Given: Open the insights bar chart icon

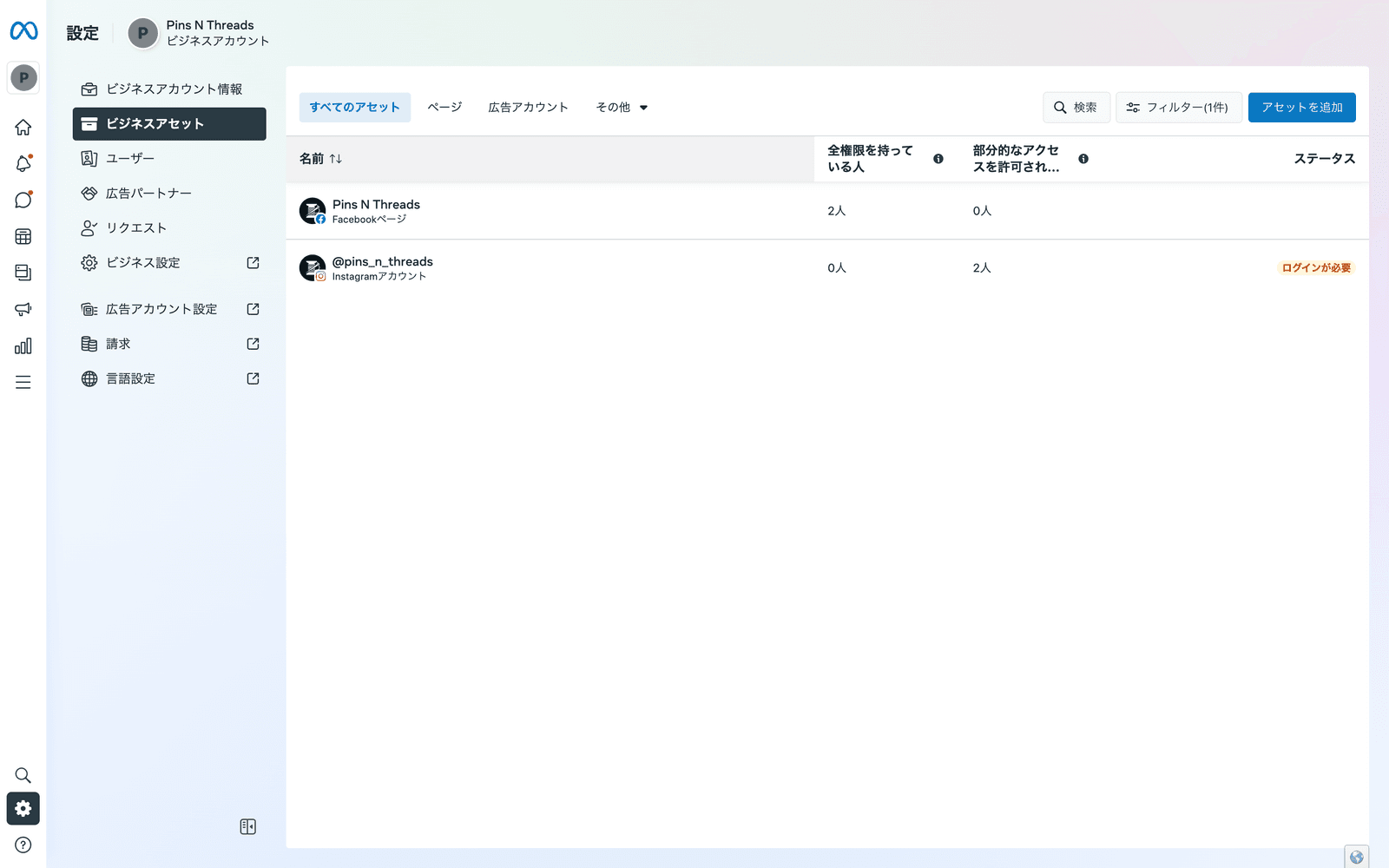Looking at the screenshot, I should click(x=23, y=346).
